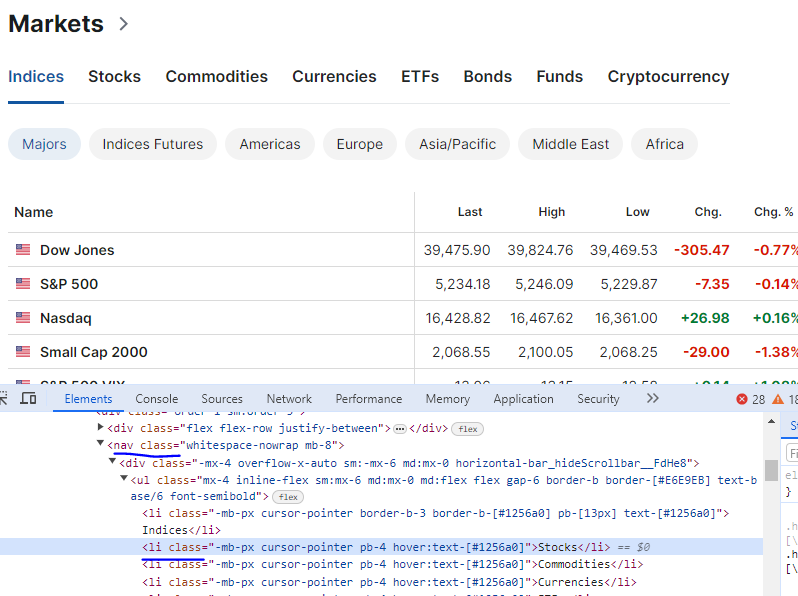Choose the Americas filter pill
Image resolution: width=798 pixels, height=596 pixels.
point(270,144)
